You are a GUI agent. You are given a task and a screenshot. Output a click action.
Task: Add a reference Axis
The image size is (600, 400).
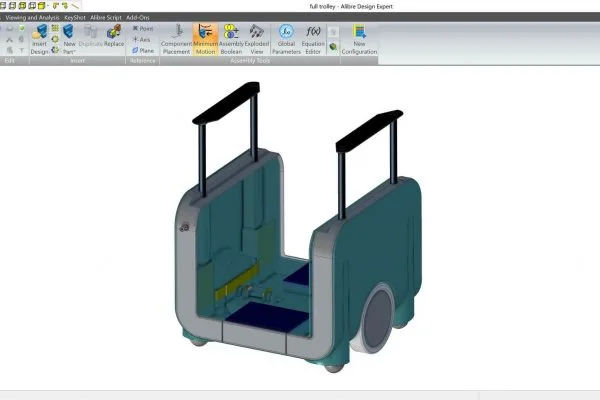pos(141,39)
